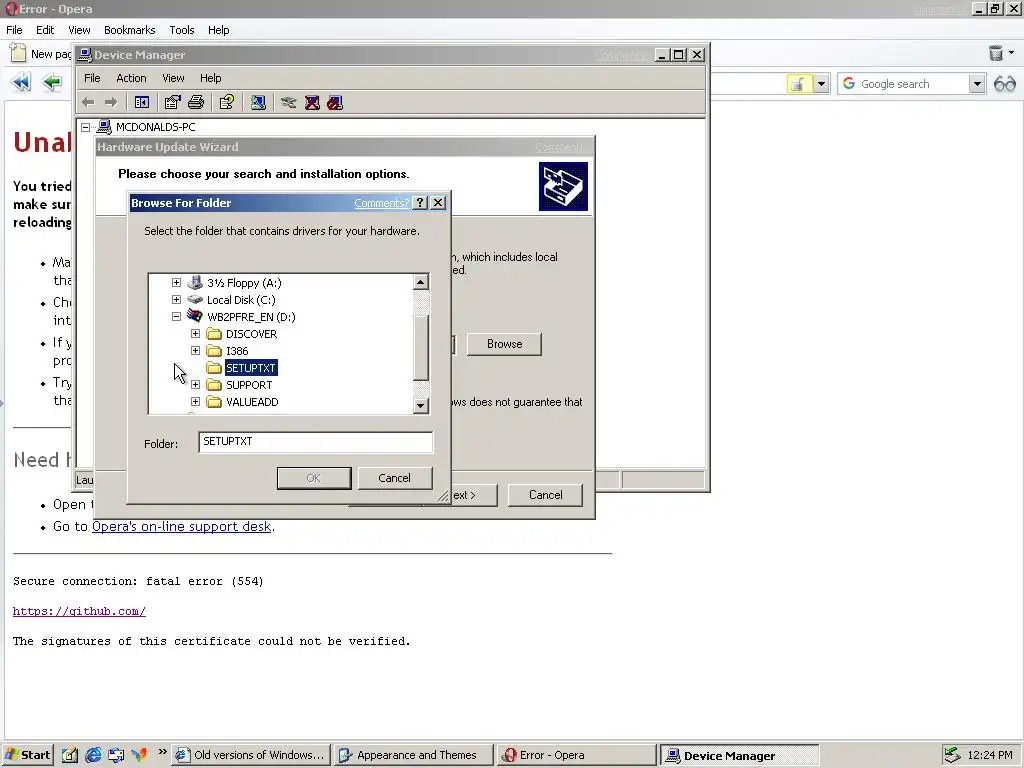Image resolution: width=1024 pixels, height=768 pixels.
Task: Open Device Manager's View menu
Action: [173, 78]
